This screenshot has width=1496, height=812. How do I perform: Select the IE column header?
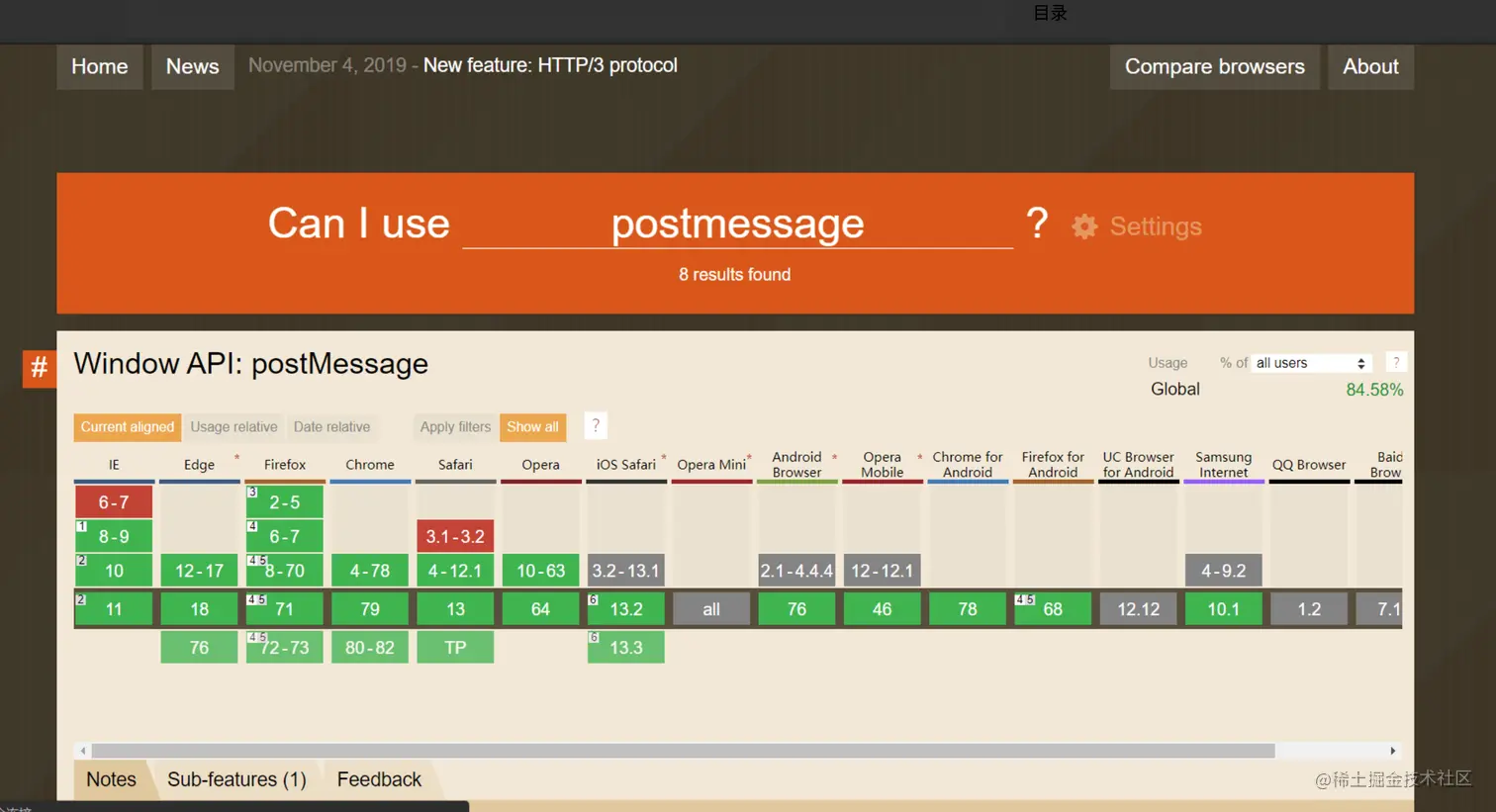[114, 465]
